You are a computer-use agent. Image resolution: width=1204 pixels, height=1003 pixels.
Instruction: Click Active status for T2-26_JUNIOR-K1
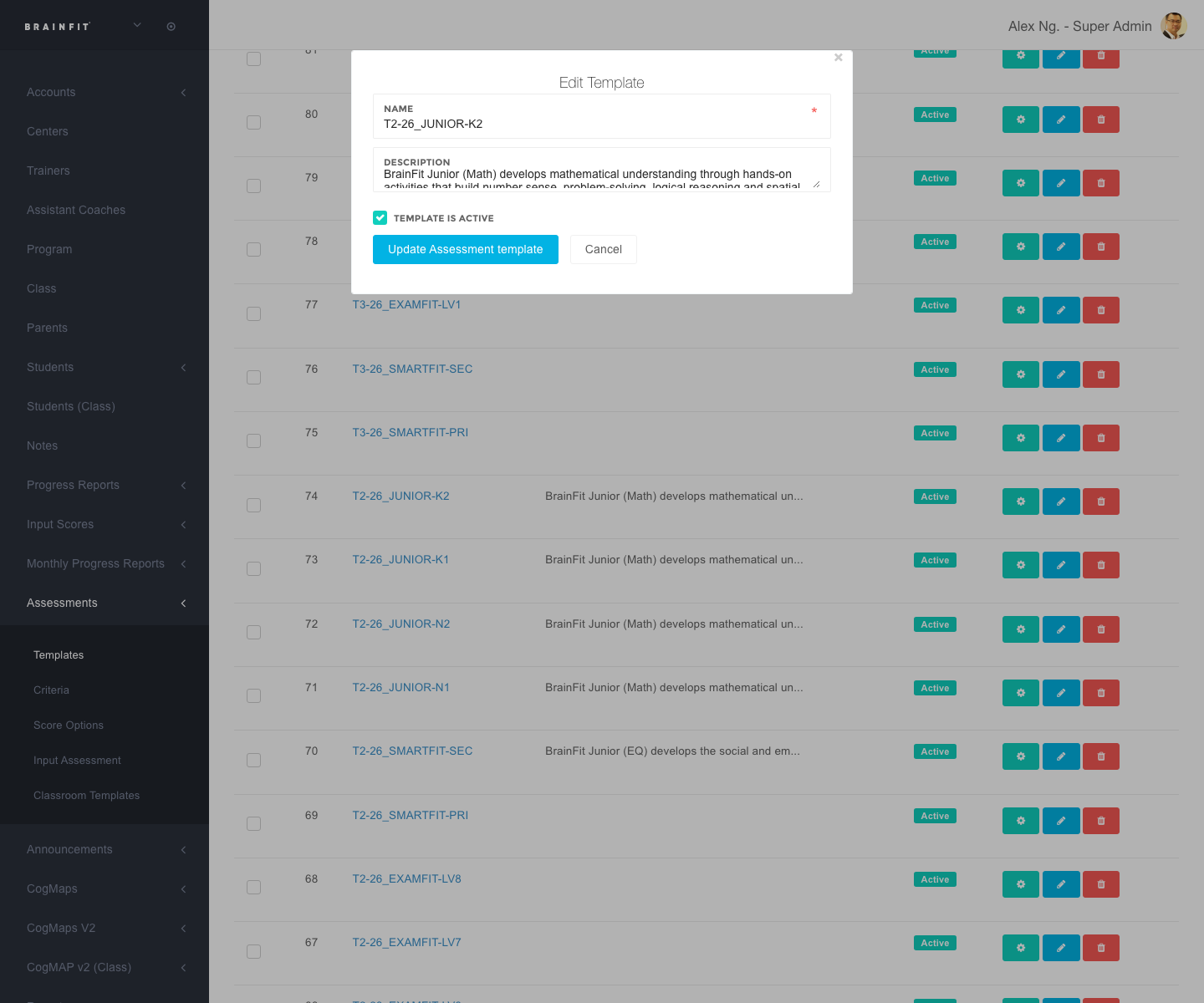[x=935, y=560]
